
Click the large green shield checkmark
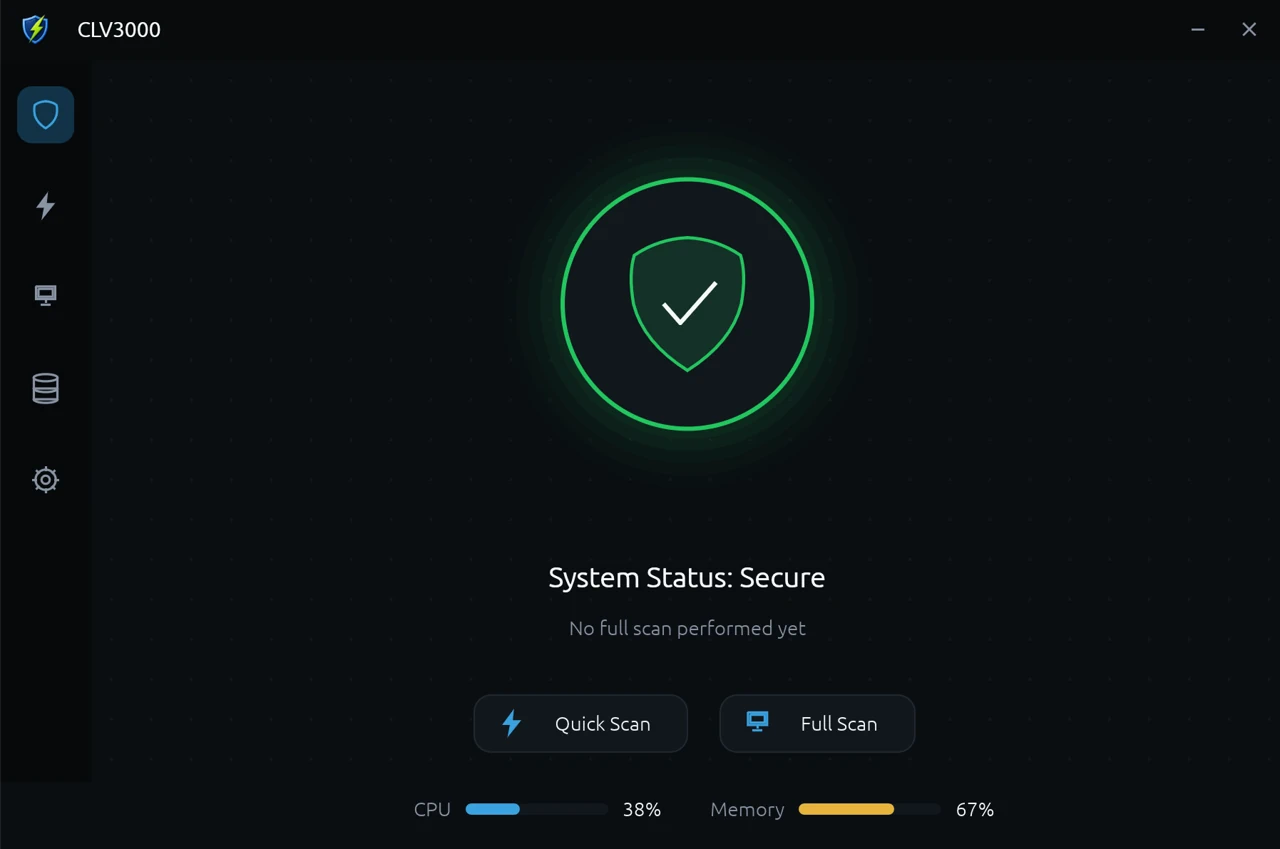687,304
